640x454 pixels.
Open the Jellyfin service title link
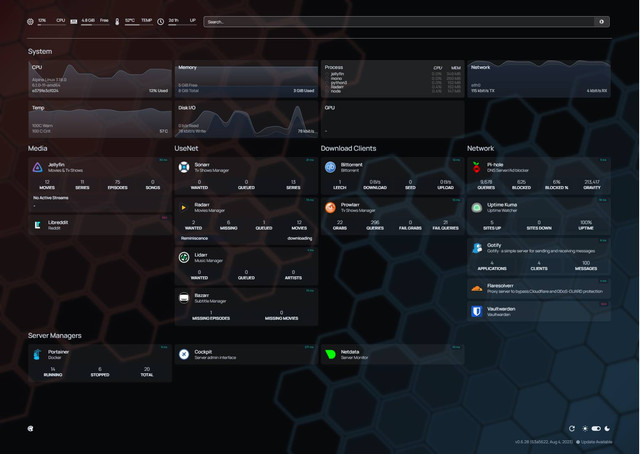tap(56, 165)
